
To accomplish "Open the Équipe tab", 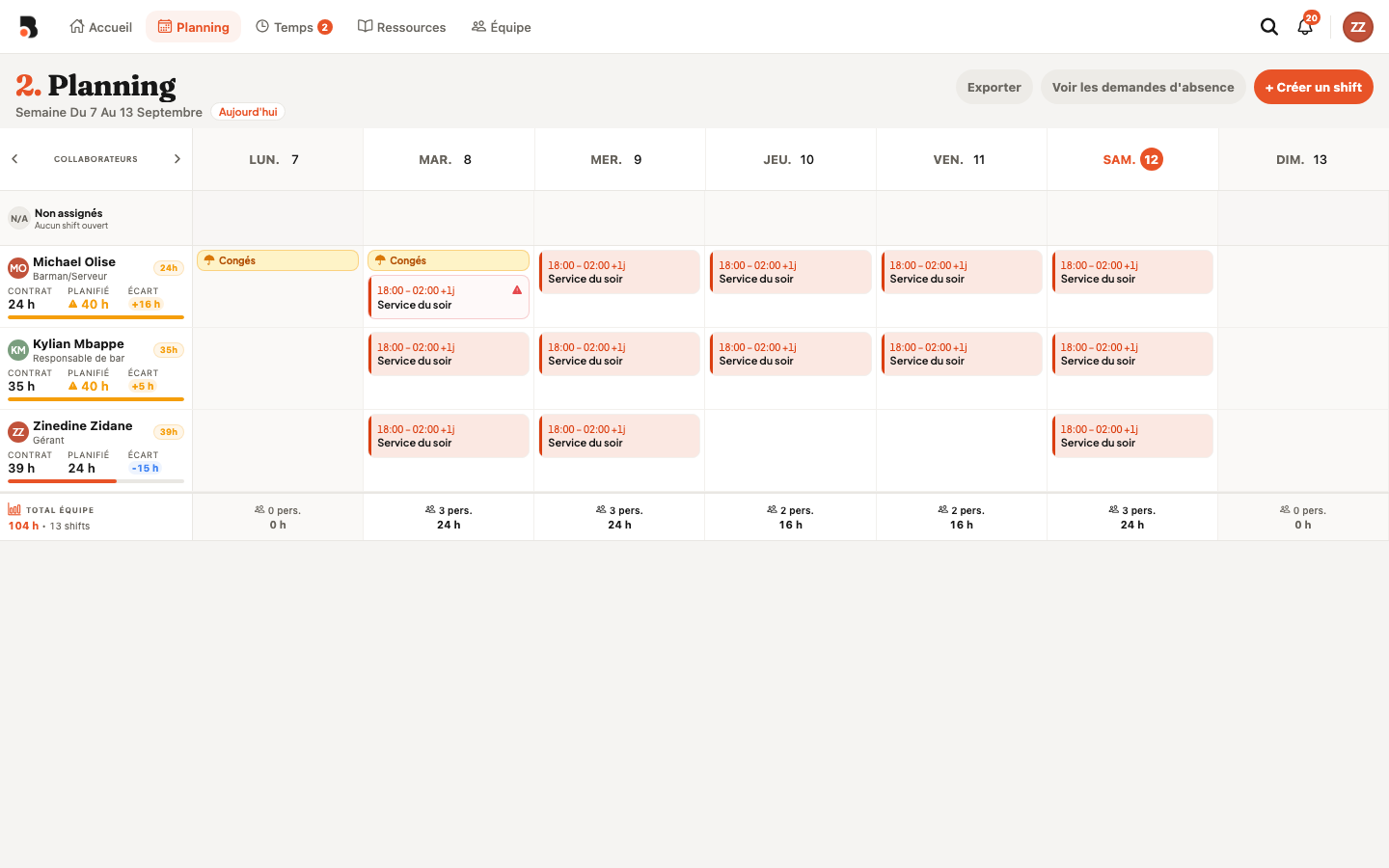I will [502, 27].
